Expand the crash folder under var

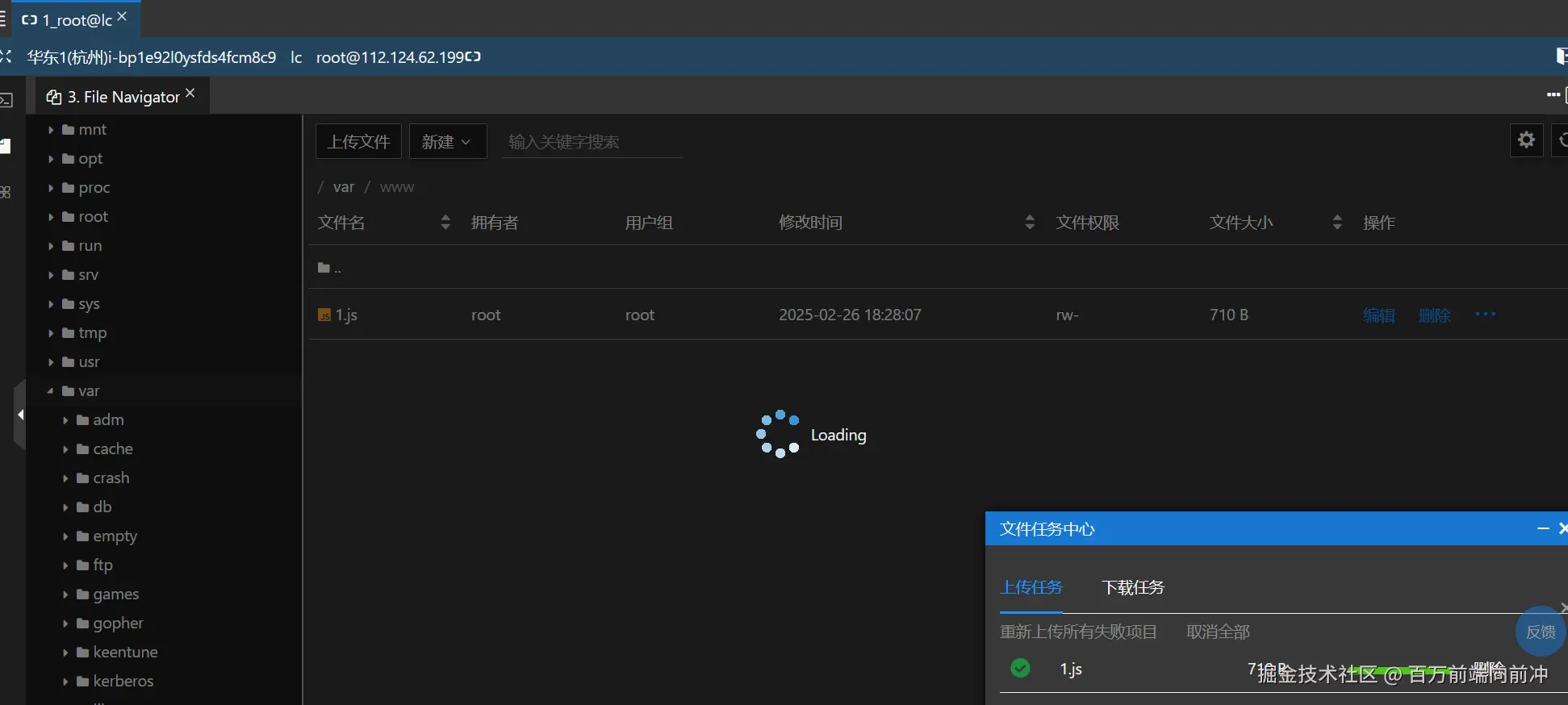[65, 478]
